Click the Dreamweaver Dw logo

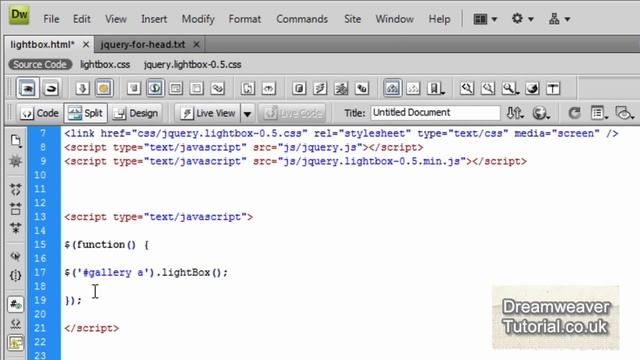(x=19, y=15)
